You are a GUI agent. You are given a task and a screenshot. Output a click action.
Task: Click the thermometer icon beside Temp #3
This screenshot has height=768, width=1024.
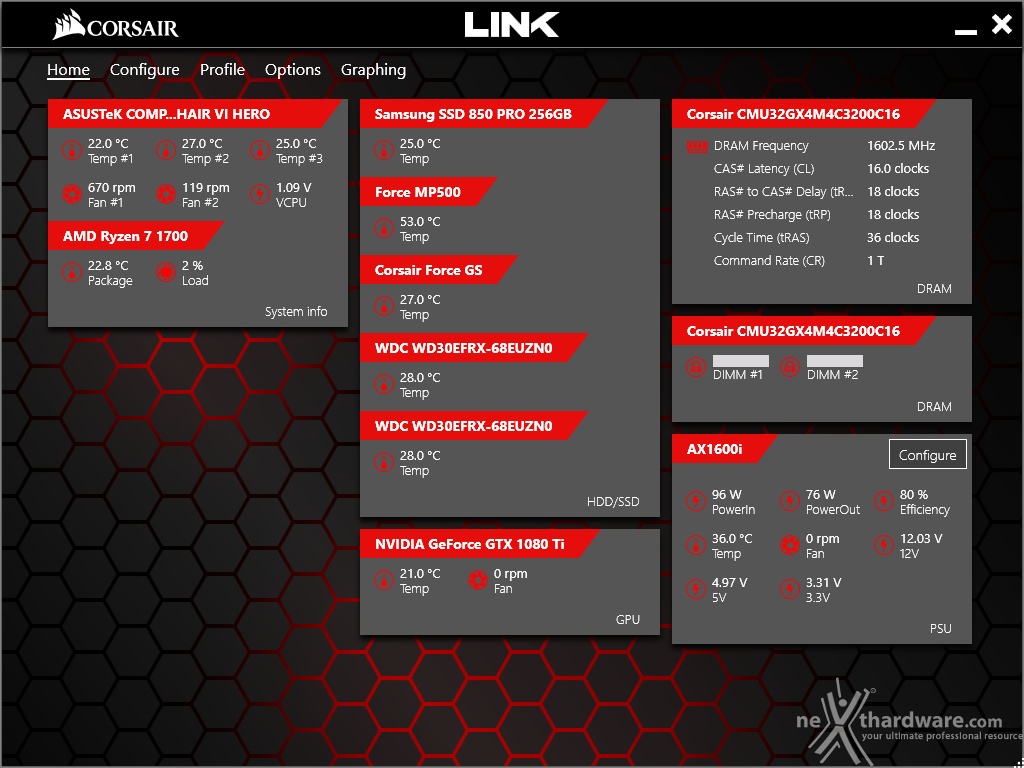click(x=260, y=151)
